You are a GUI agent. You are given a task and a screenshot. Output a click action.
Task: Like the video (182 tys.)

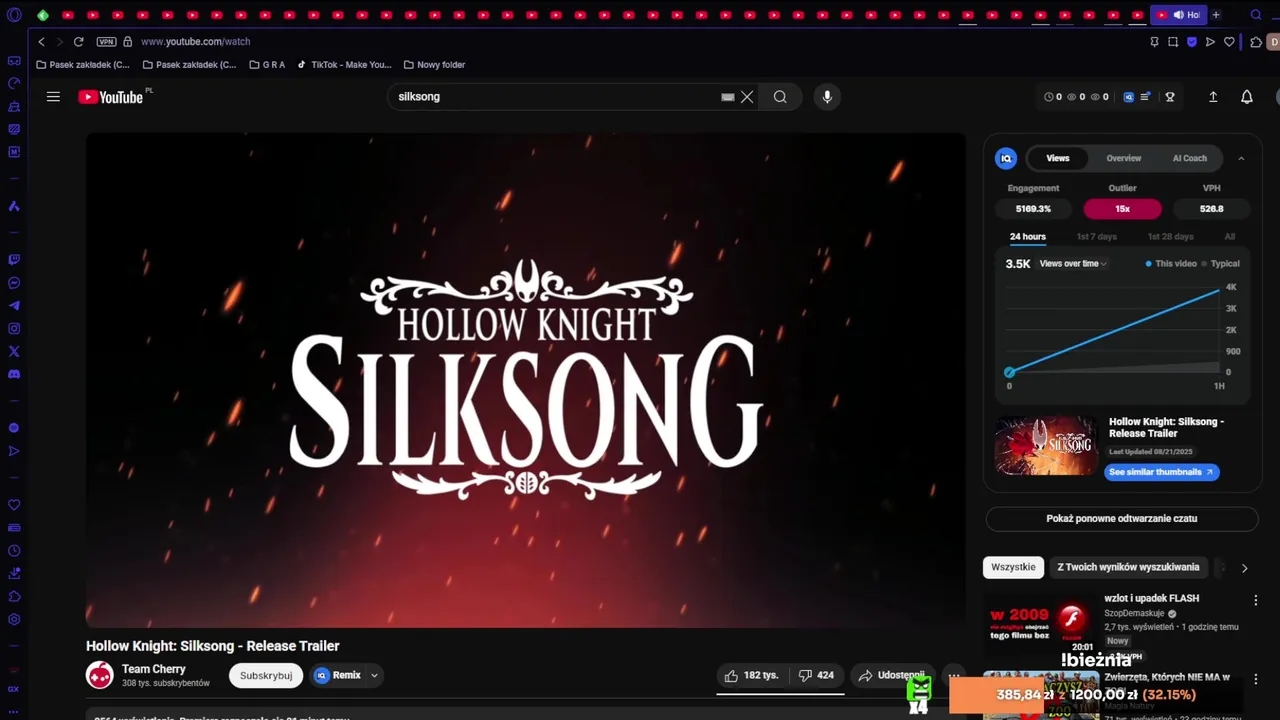(751, 676)
